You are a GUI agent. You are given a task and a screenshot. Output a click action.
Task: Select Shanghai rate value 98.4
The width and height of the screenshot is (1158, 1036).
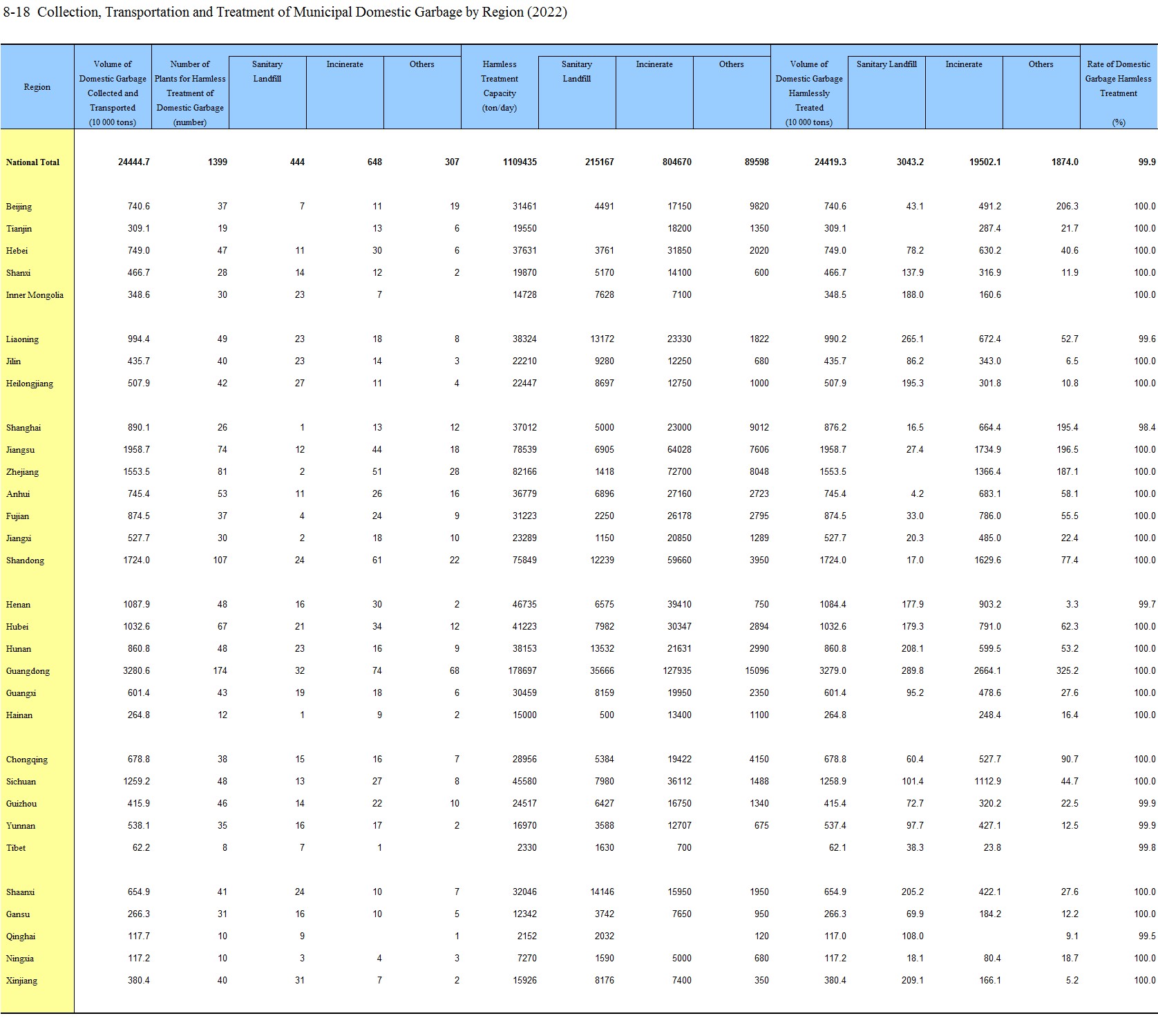tap(1147, 428)
